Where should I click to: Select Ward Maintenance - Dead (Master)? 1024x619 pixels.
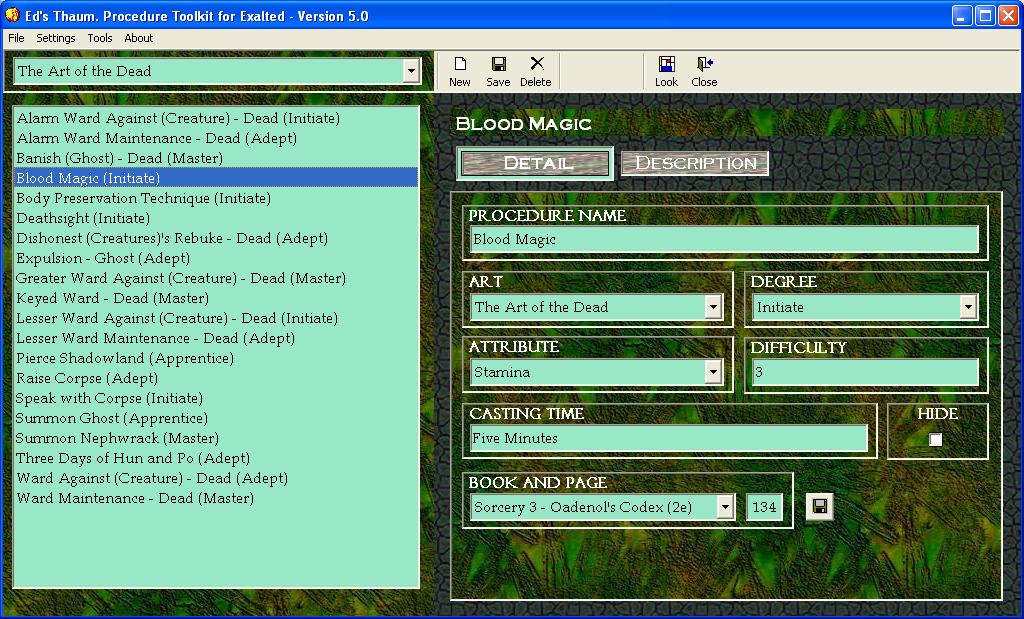216,498
